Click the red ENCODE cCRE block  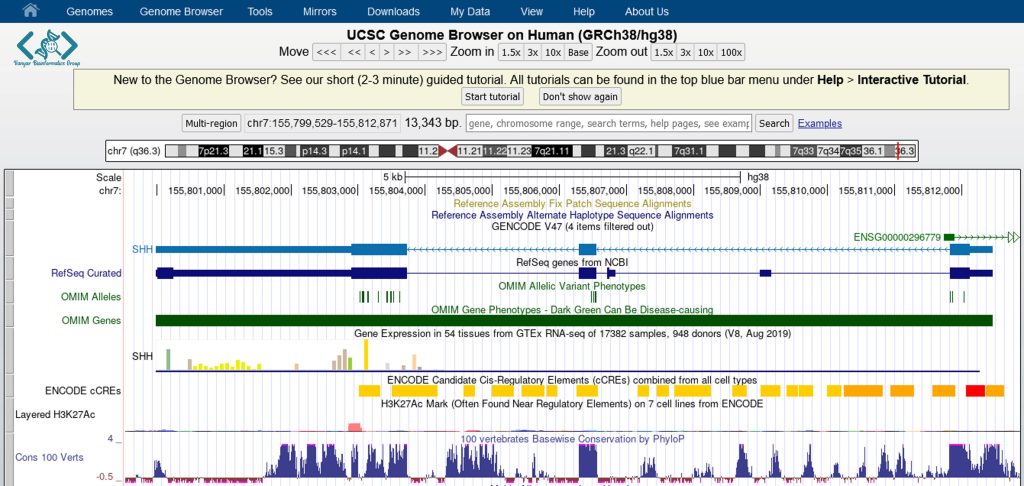tap(975, 390)
